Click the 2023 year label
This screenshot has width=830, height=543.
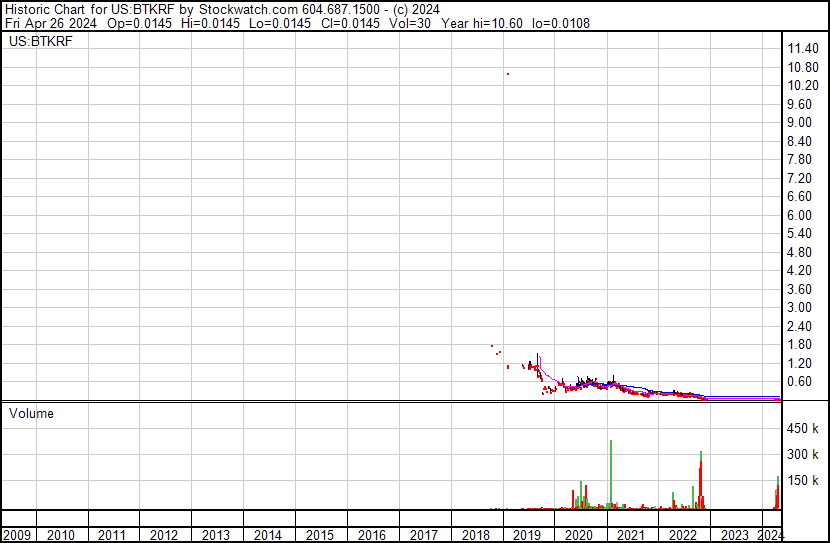pos(735,535)
